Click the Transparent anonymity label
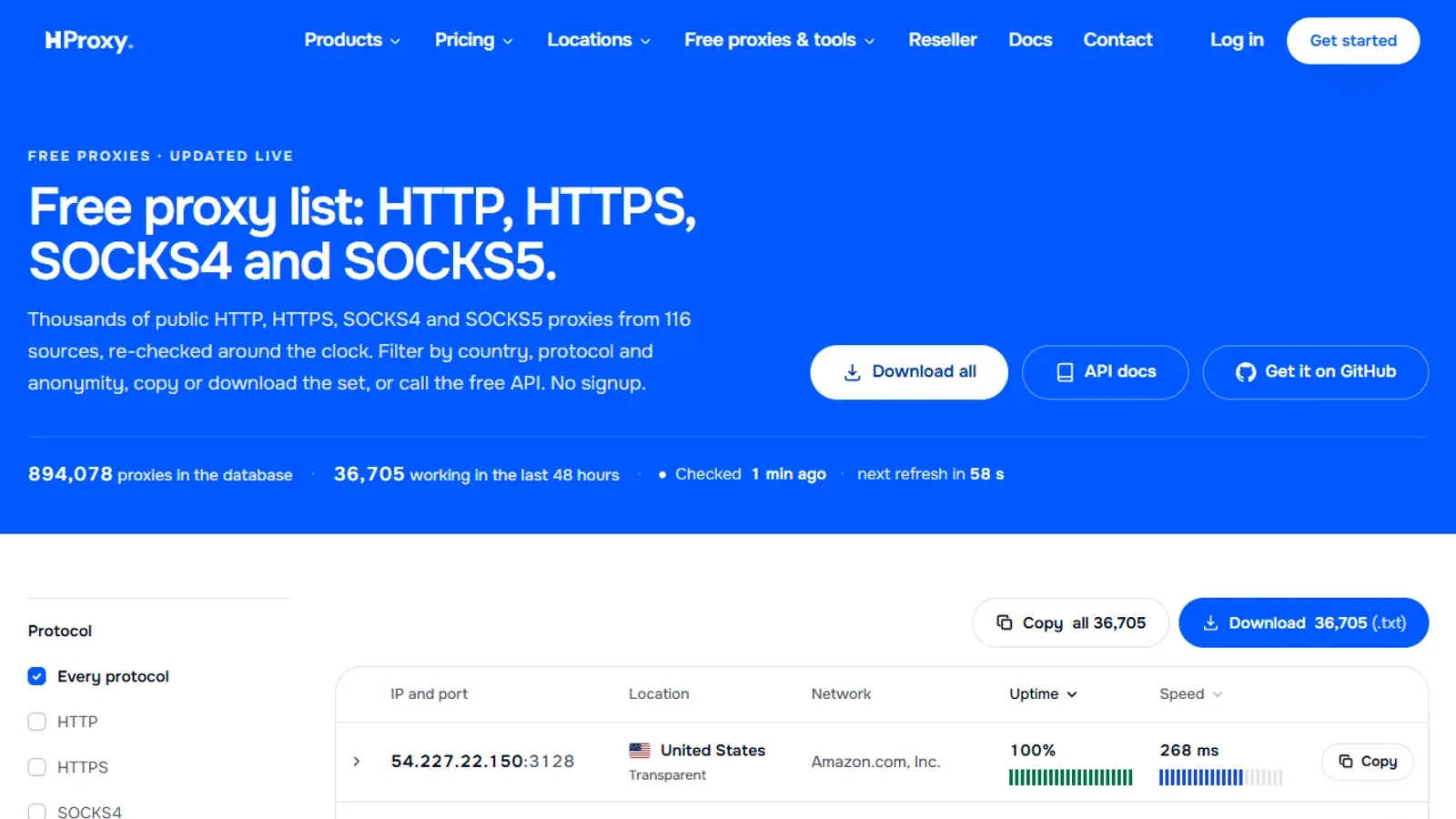This screenshot has height=819, width=1456. coord(667,775)
